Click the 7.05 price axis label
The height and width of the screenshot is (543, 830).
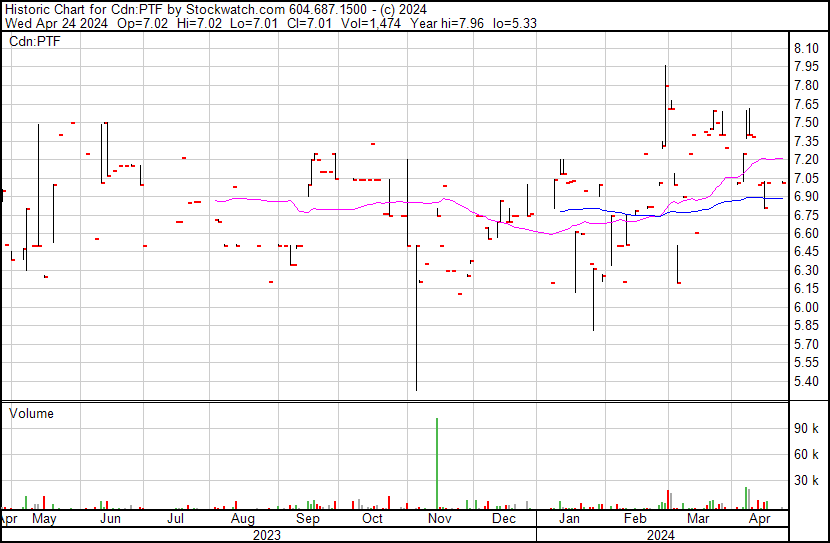point(806,178)
